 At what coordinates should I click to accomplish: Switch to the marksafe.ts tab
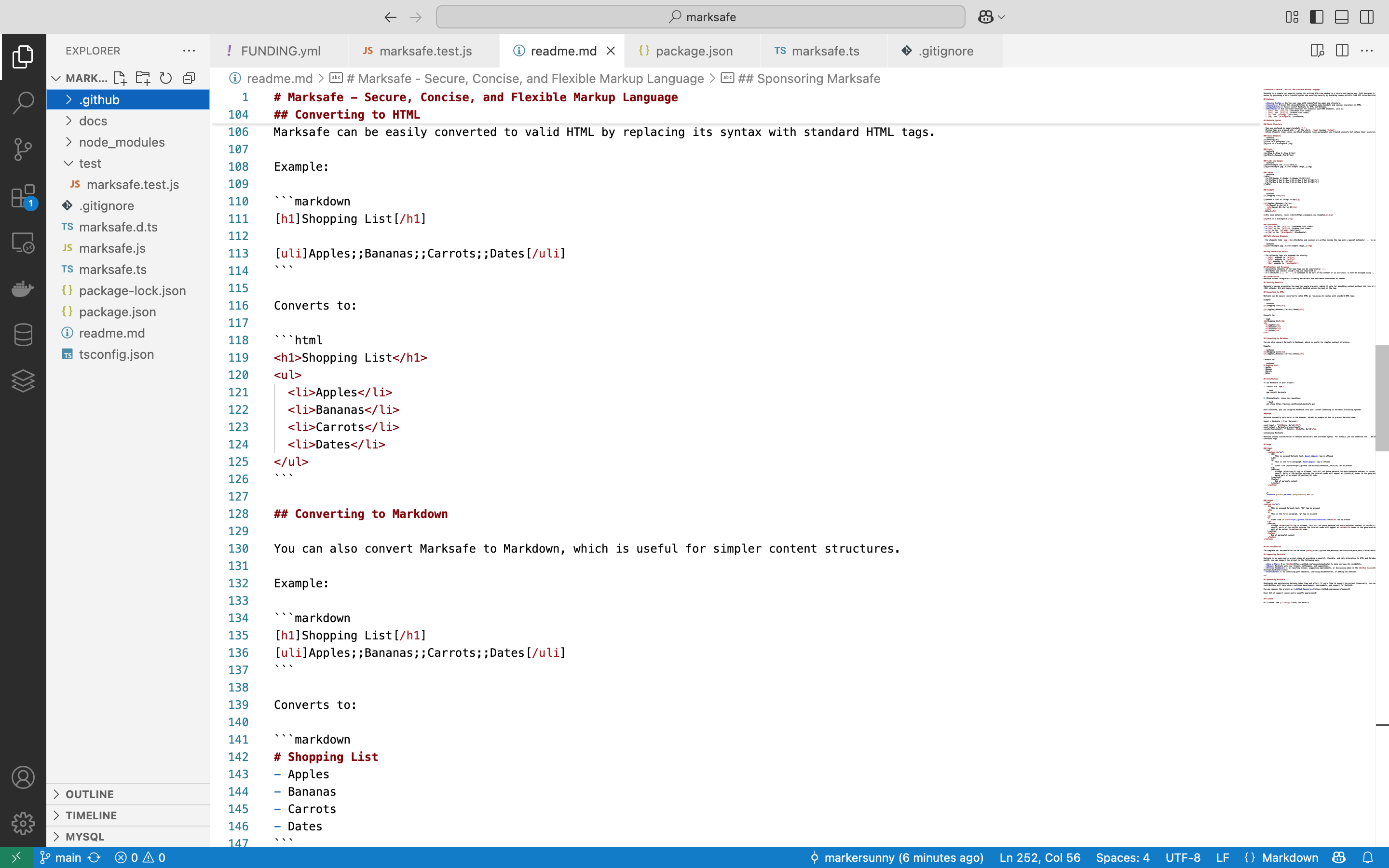(x=825, y=51)
